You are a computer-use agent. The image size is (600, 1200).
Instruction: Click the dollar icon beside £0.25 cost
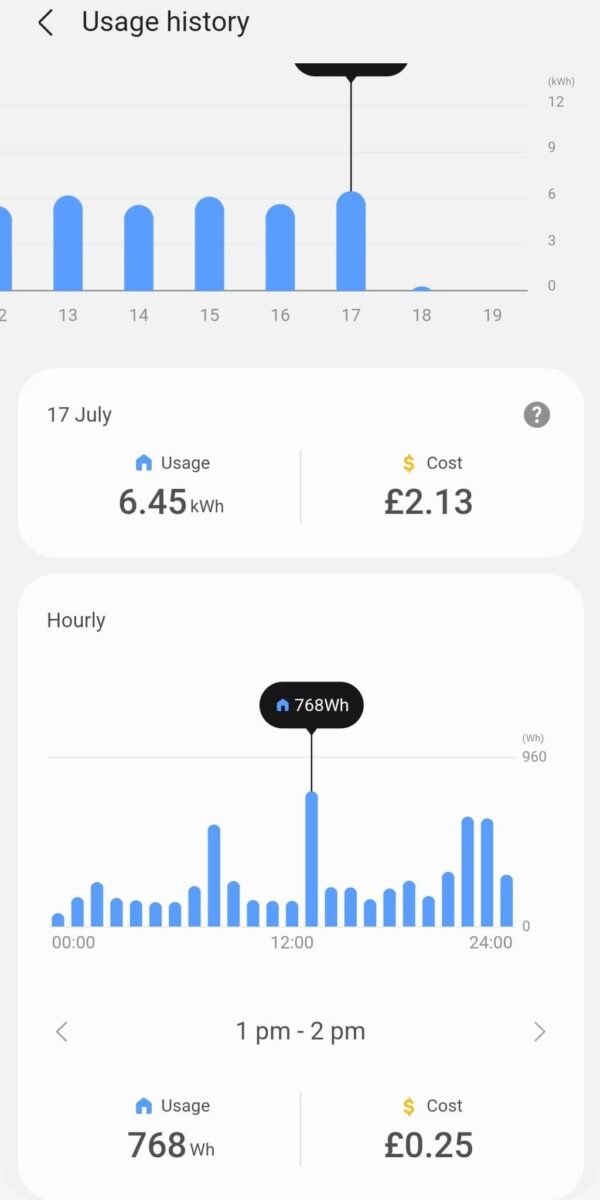[x=406, y=1106]
